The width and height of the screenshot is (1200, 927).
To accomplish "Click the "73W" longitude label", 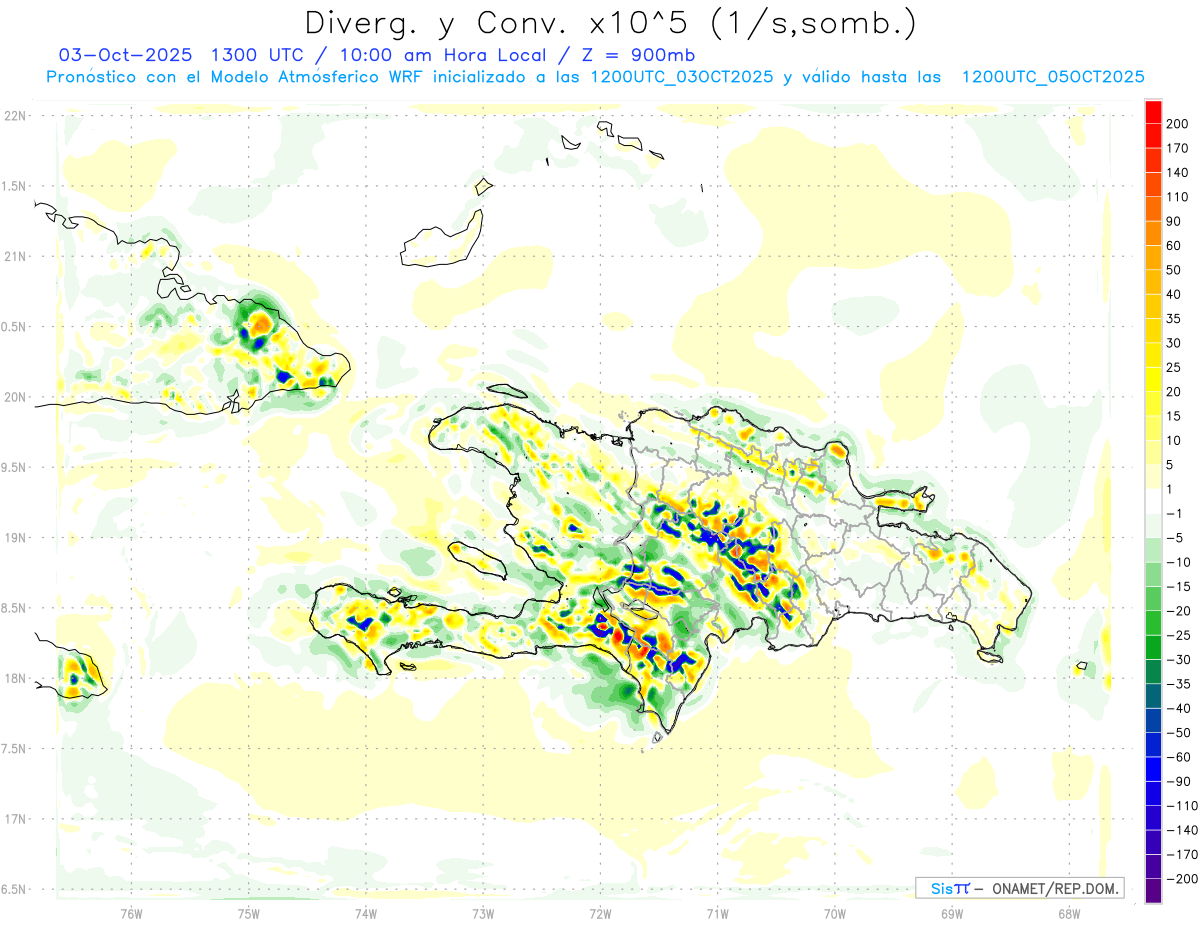I will [x=483, y=913].
